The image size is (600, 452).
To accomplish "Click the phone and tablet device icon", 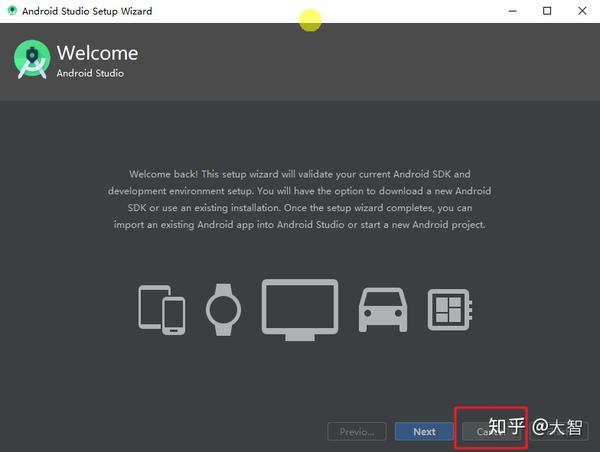I will pos(162,310).
